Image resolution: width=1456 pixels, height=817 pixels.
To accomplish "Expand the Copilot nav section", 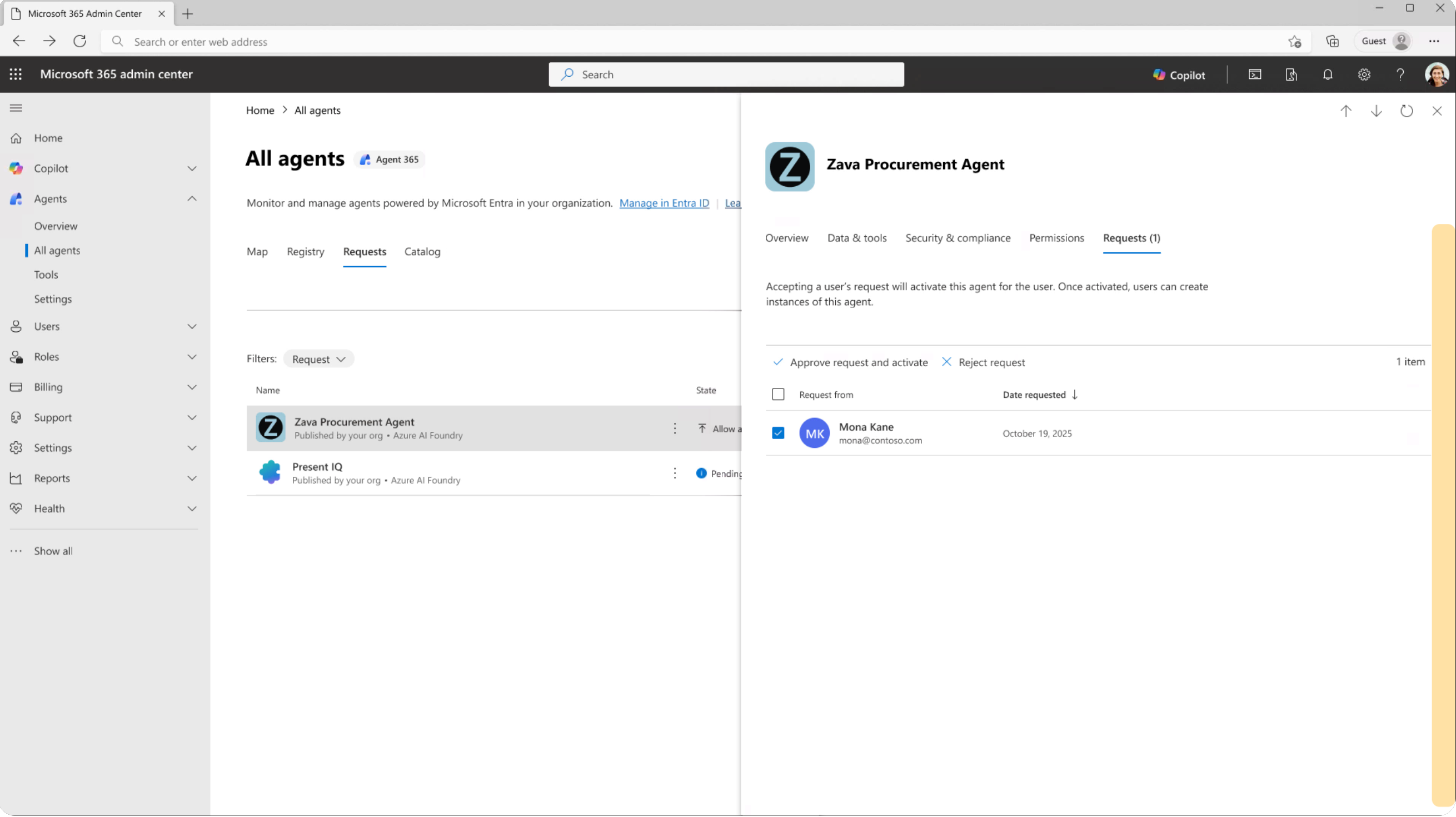I will pos(192,168).
